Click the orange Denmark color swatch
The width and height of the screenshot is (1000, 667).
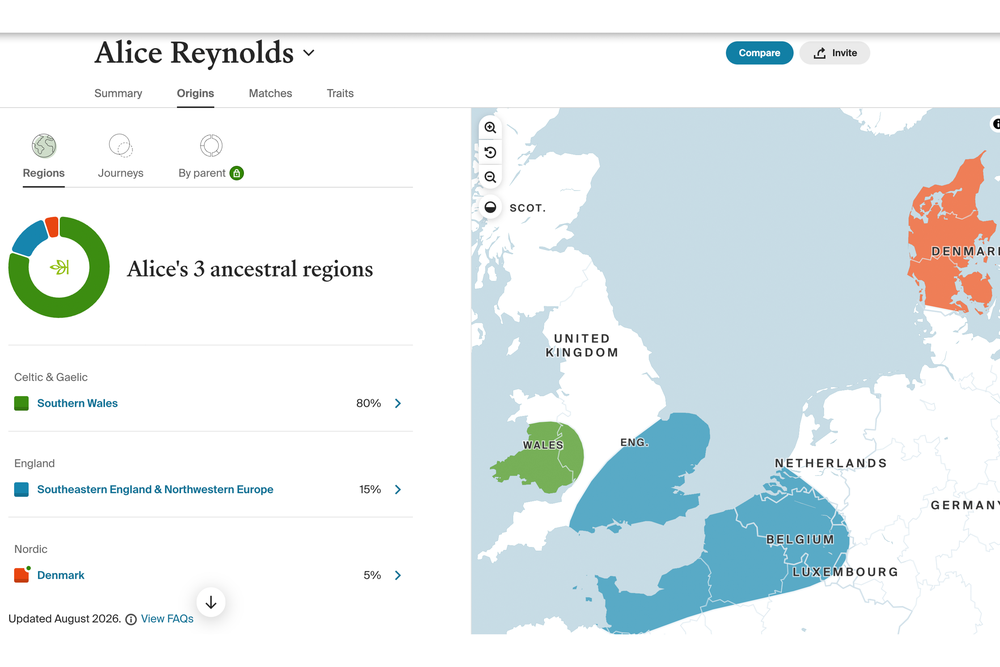pyautogui.click(x=22, y=575)
